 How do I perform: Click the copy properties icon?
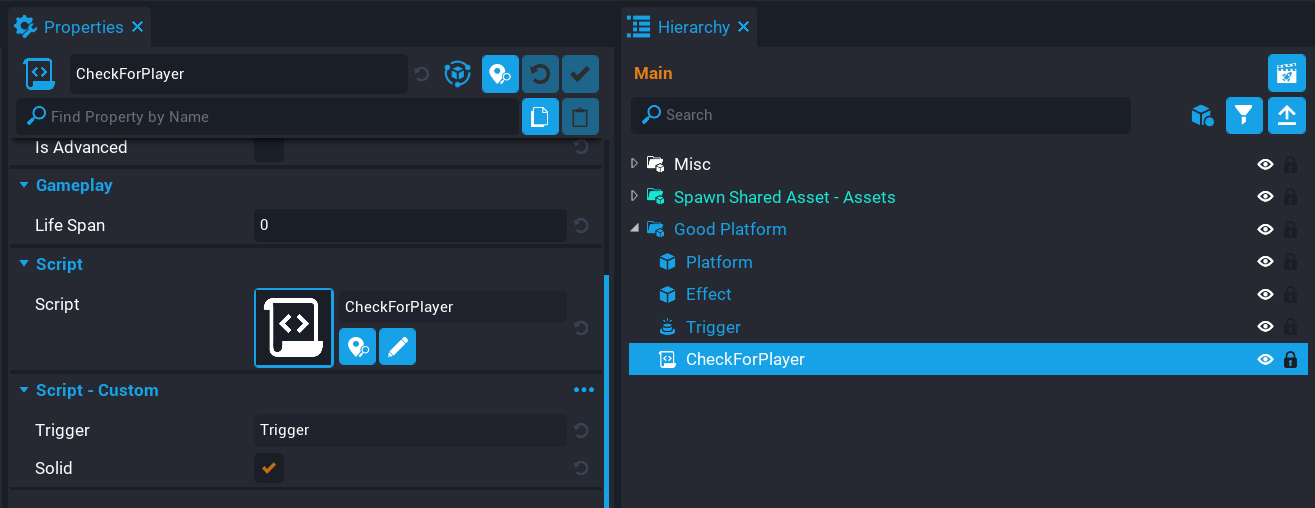pos(540,117)
